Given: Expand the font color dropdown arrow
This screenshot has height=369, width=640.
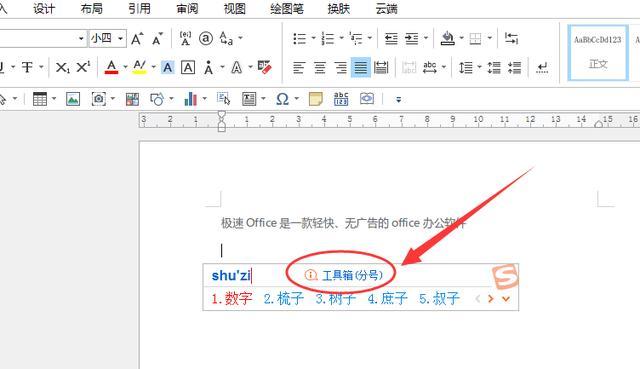Looking at the screenshot, I should click(x=125, y=67).
